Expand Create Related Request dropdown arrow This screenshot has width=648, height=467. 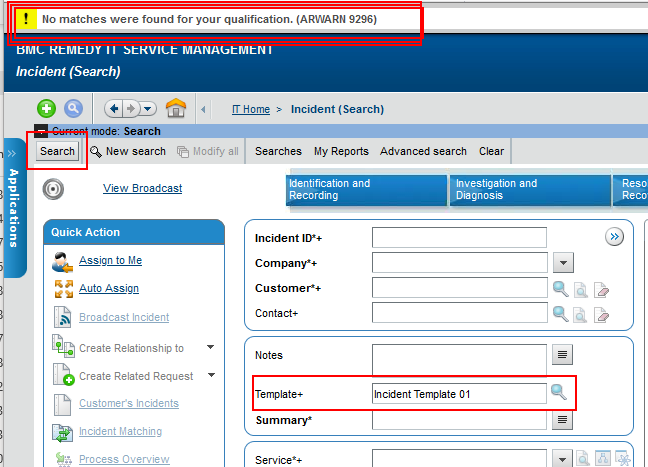click(x=211, y=375)
